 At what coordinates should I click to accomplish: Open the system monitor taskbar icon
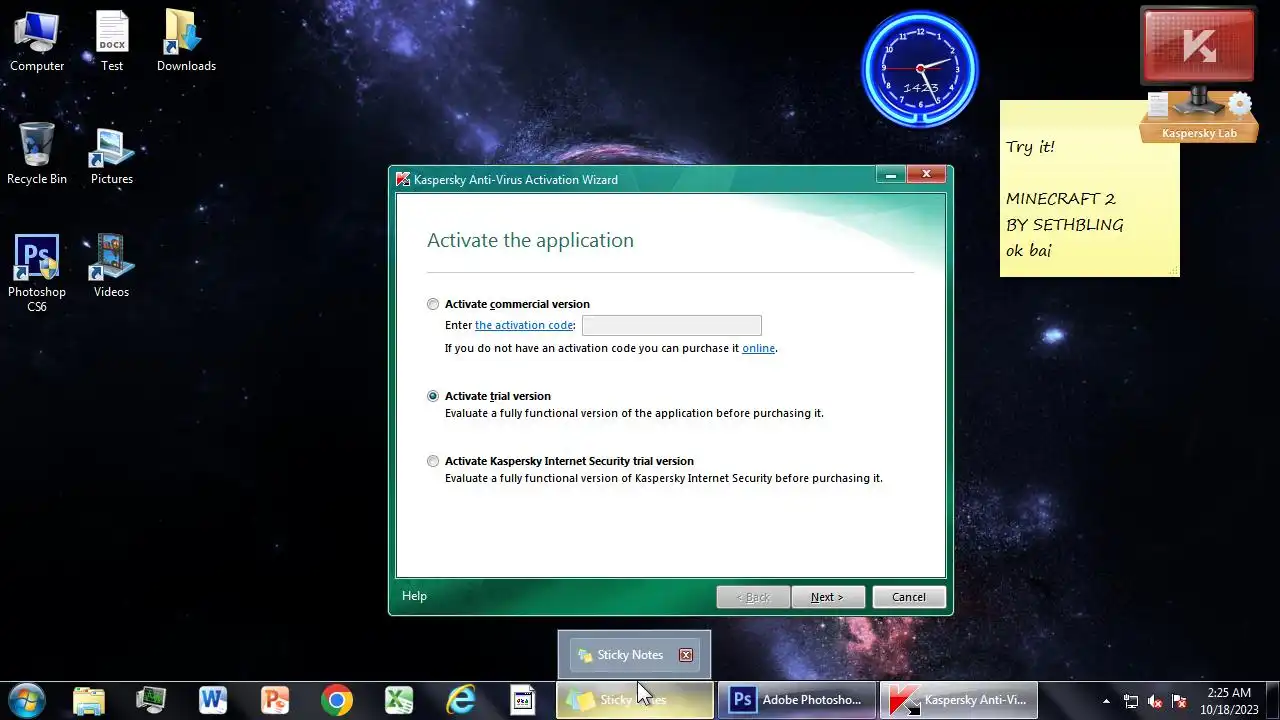point(151,700)
